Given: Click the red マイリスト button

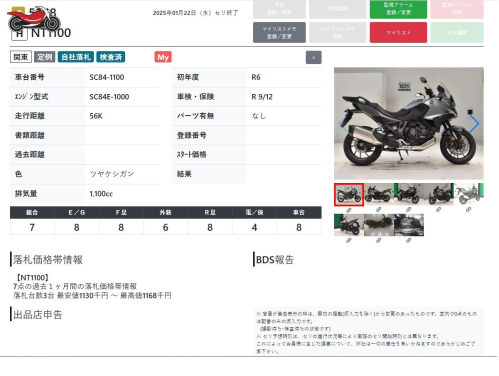Looking at the screenshot, I should click(x=398, y=33).
